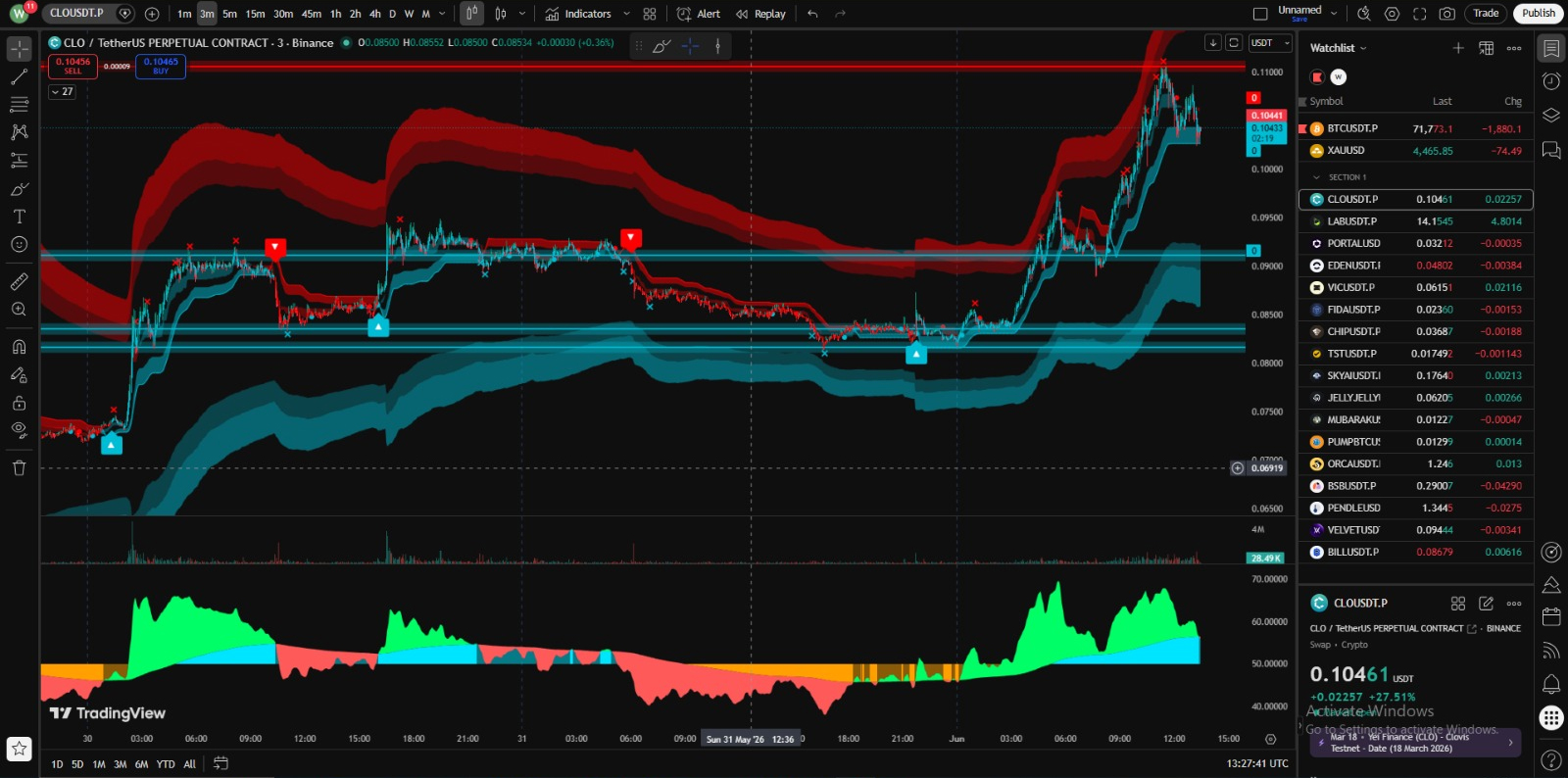
Task: Click the Publish button
Action: [x=1538, y=13]
